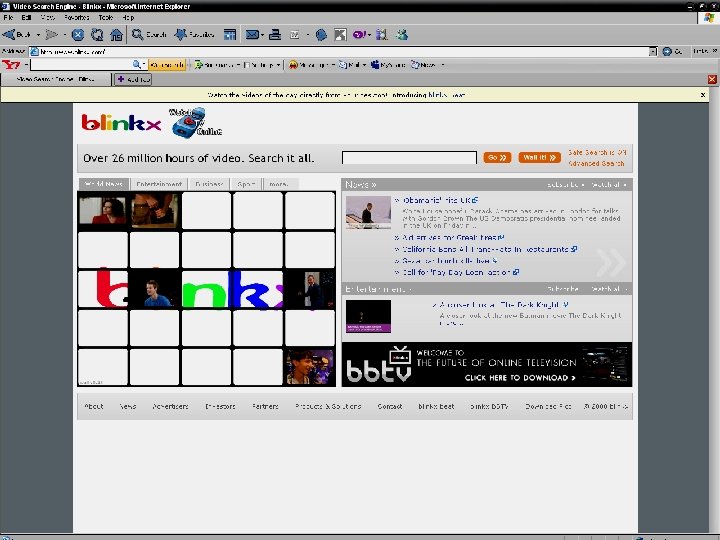Click the red Yahoo Y! toolbar logo
This screenshot has width=720, height=540.
[11, 65]
